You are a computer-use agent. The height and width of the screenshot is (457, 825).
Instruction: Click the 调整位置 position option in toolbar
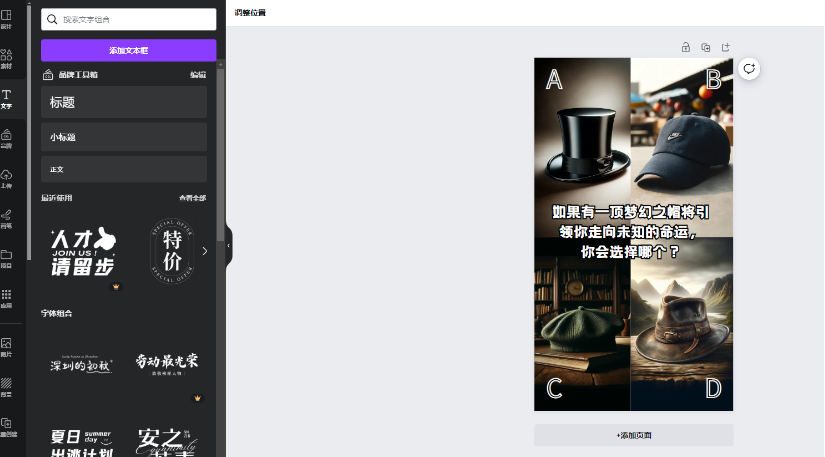pyautogui.click(x=250, y=13)
